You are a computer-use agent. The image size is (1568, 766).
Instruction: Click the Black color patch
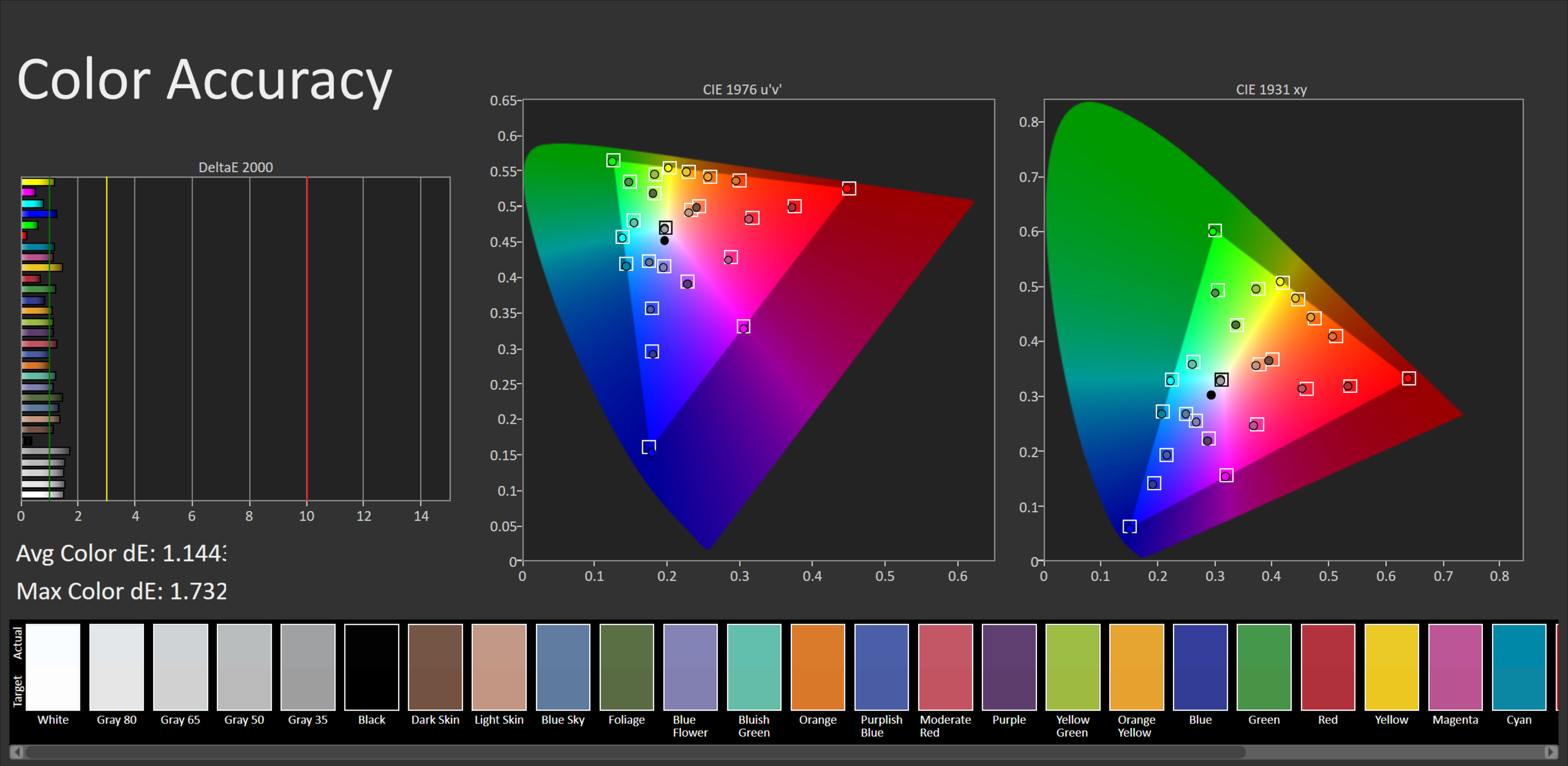click(371, 667)
